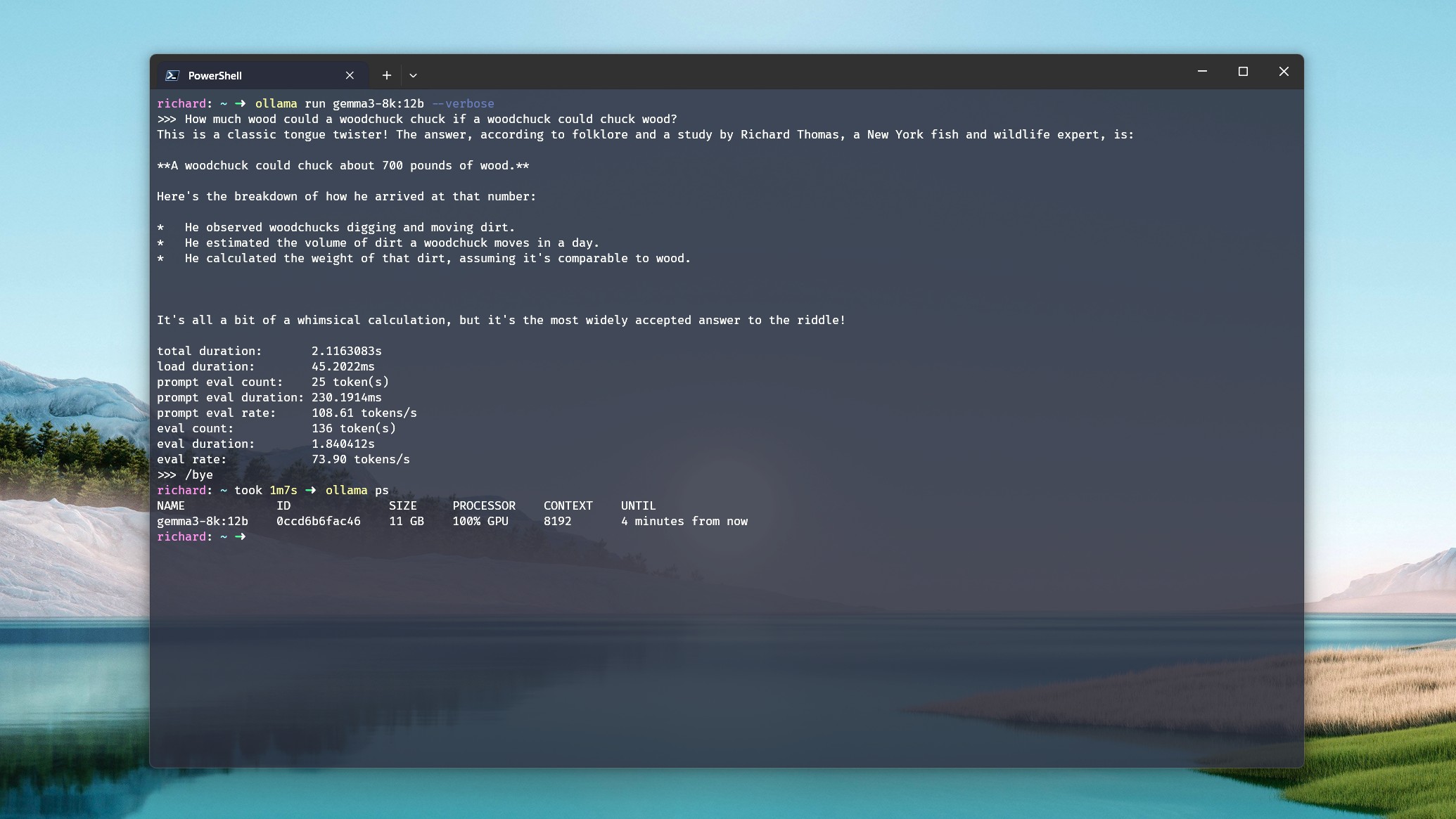
Task: Maximize the terminal window
Action: click(x=1243, y=72)
